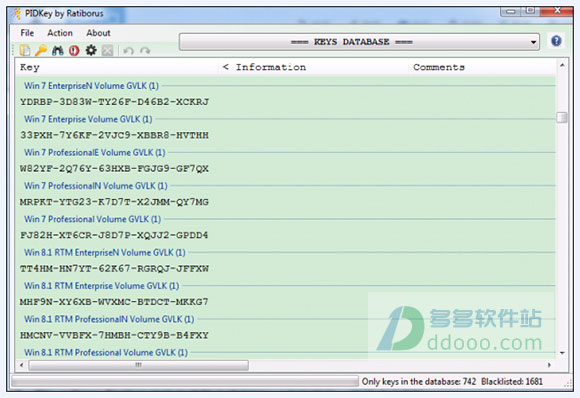Click the keys in database count text
Screen dimensions: 580x398
[x=419, y=381]
